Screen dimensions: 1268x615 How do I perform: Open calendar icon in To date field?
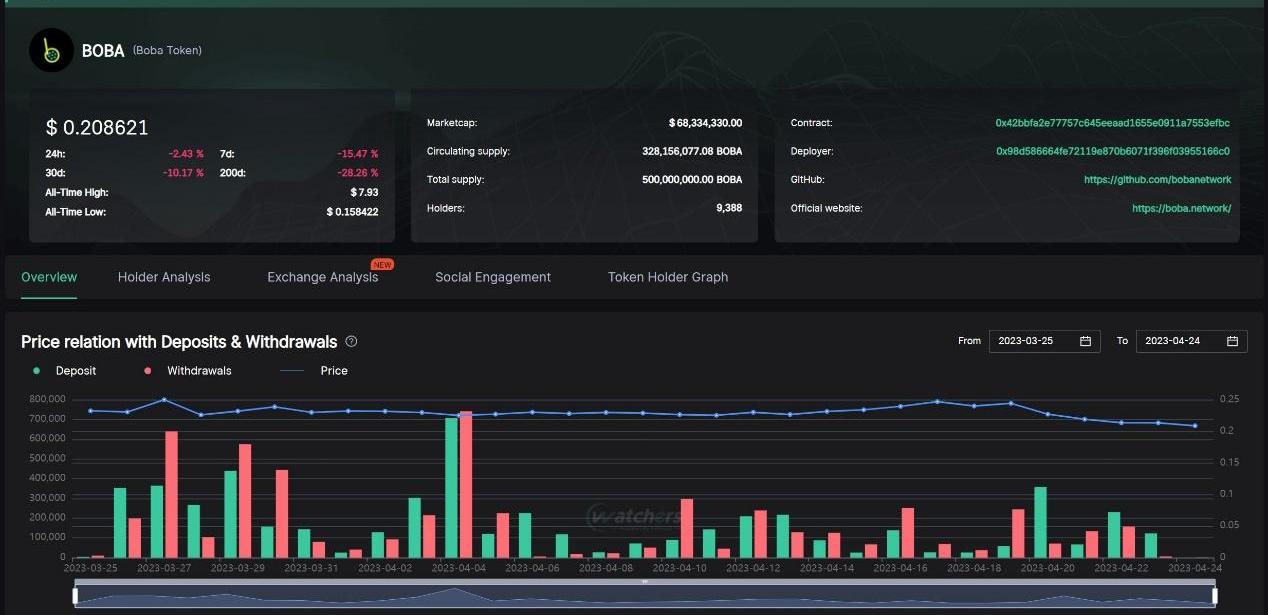(x=1232, y=341)
